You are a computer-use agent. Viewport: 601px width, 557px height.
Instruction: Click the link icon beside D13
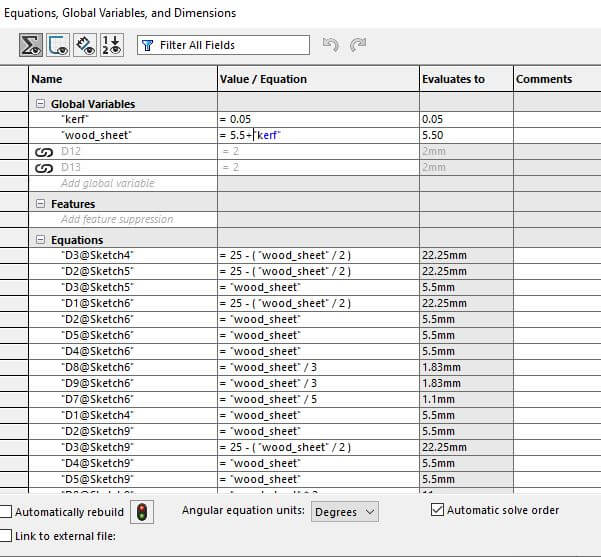(x=44, y=168)
